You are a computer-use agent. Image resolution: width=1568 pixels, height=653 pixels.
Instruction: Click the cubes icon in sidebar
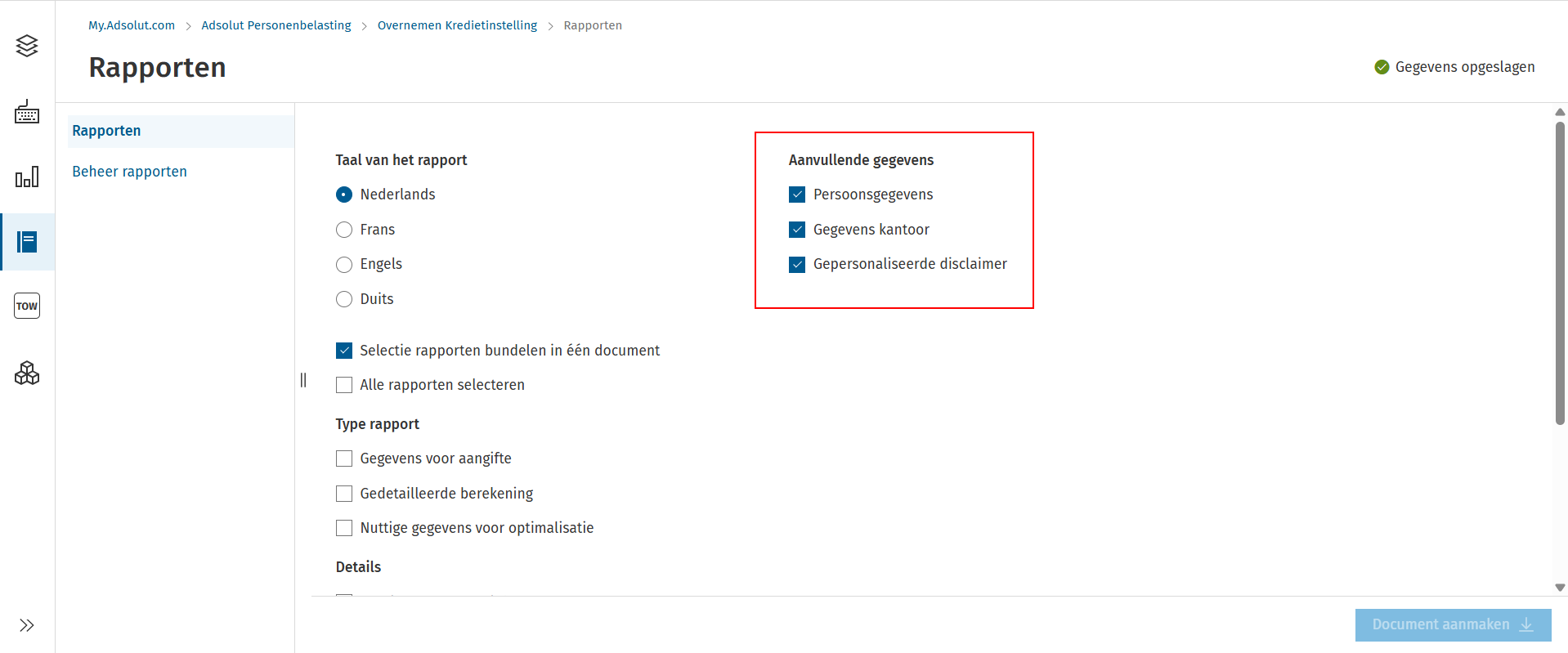coord(27,373)
